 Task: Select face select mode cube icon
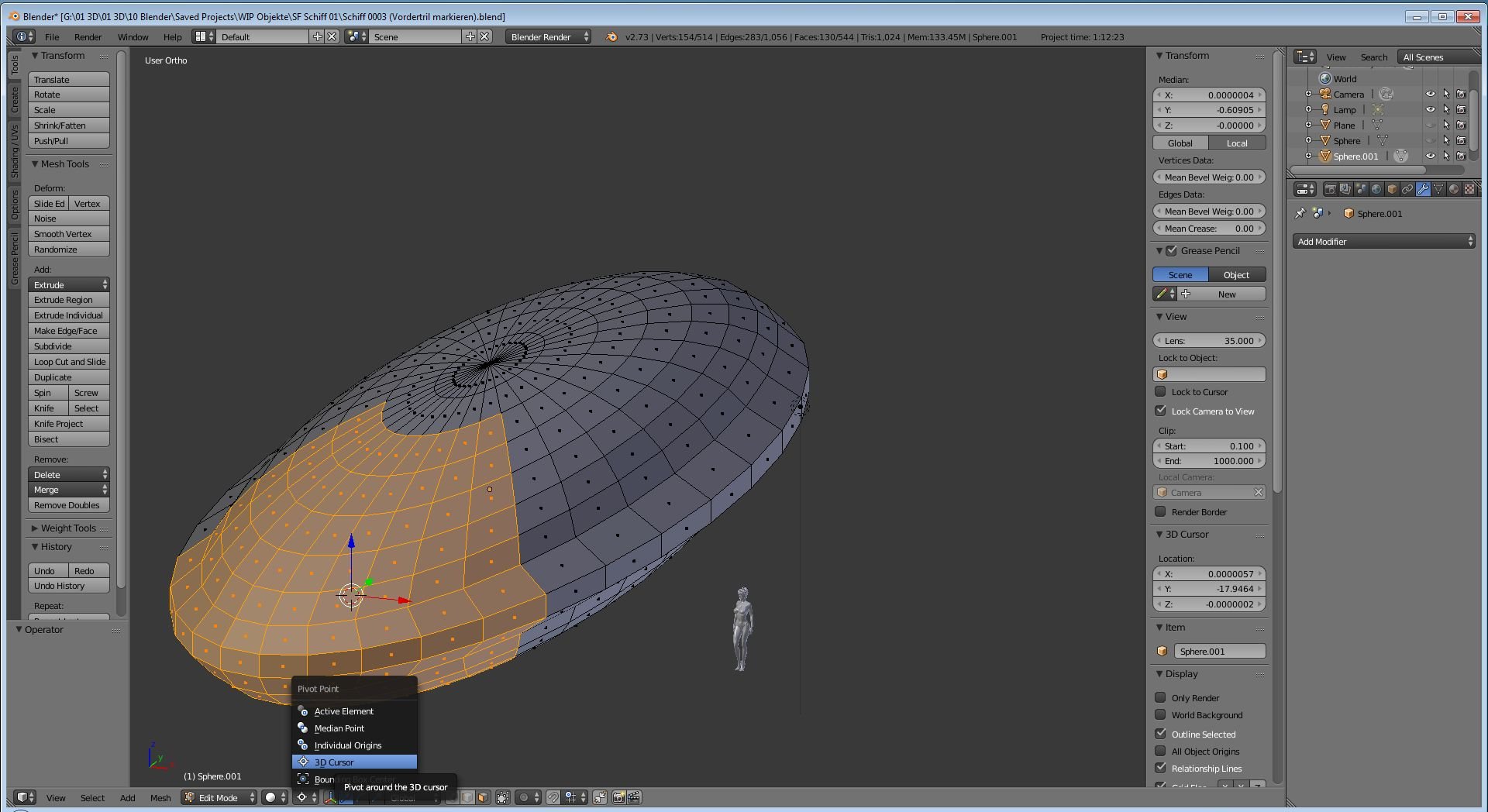(483, 797)
